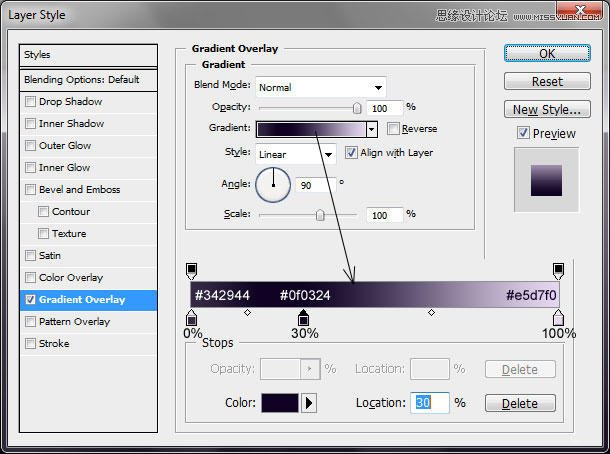Image resolution: width=610 pixels, height=454 pixels.
Task: Enable the Satin checkbox
Action: [30, 255]
